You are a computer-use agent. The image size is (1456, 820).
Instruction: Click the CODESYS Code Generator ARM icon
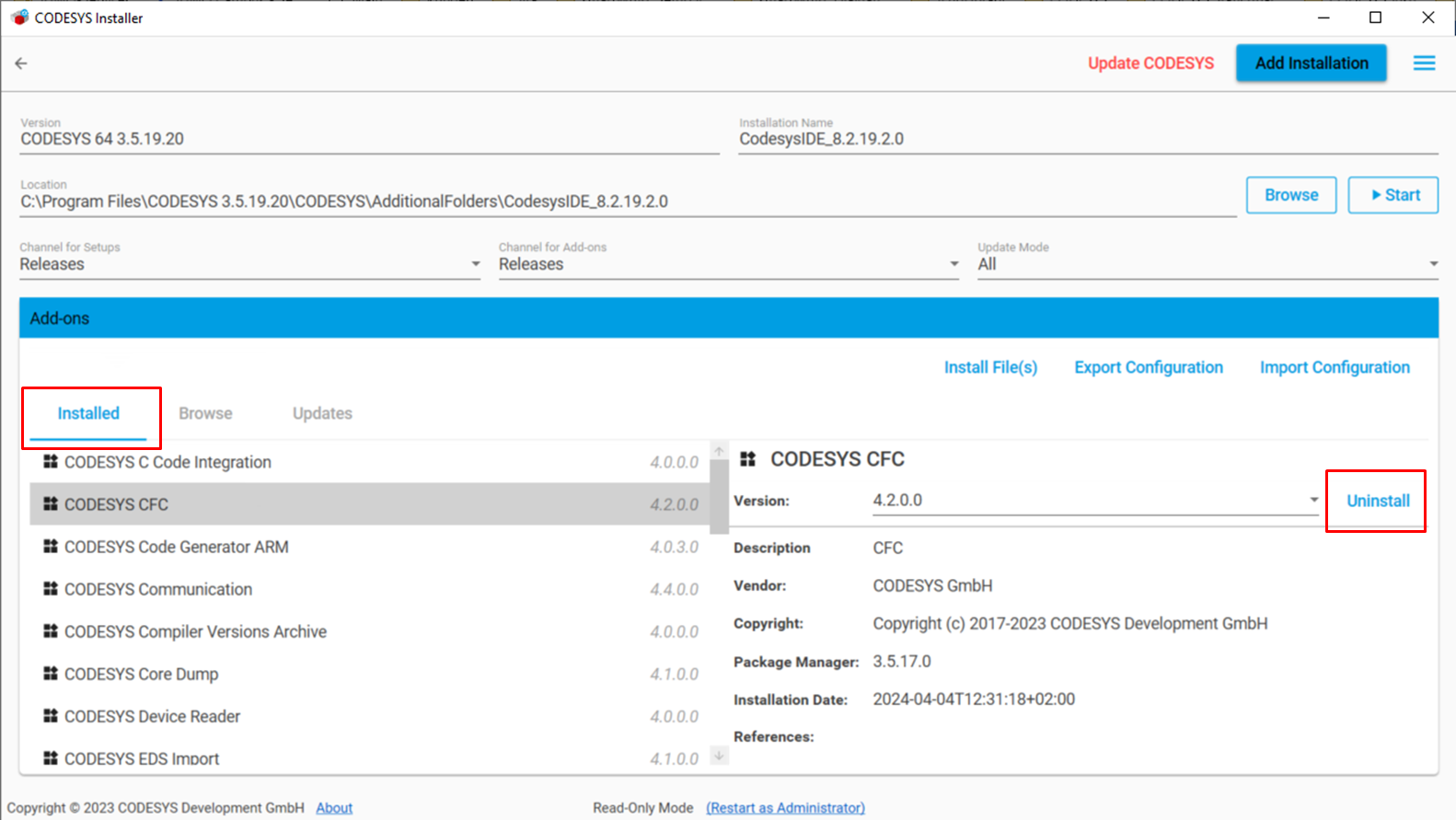pos(51,547)
